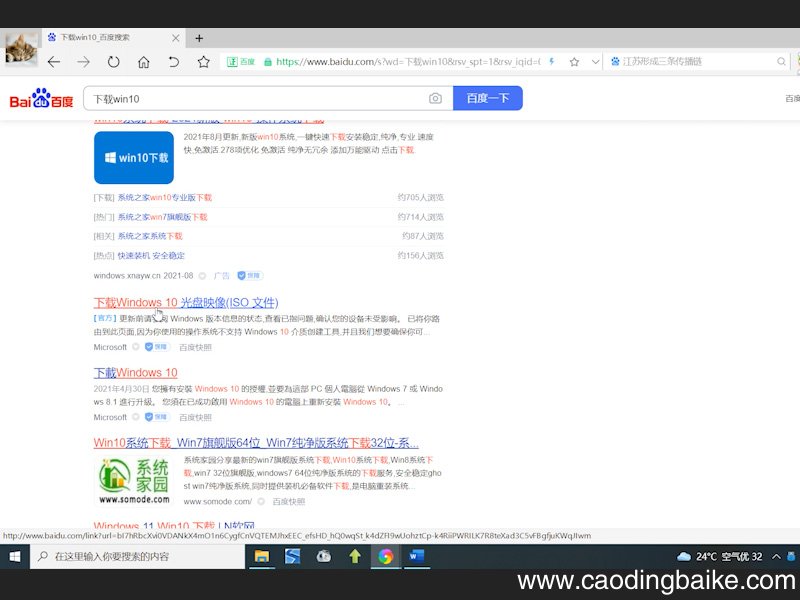The width and height of the screenshot is (800, 600).
Task: Click the win10下载 blue thumbnail
Action: coord(134,158)
